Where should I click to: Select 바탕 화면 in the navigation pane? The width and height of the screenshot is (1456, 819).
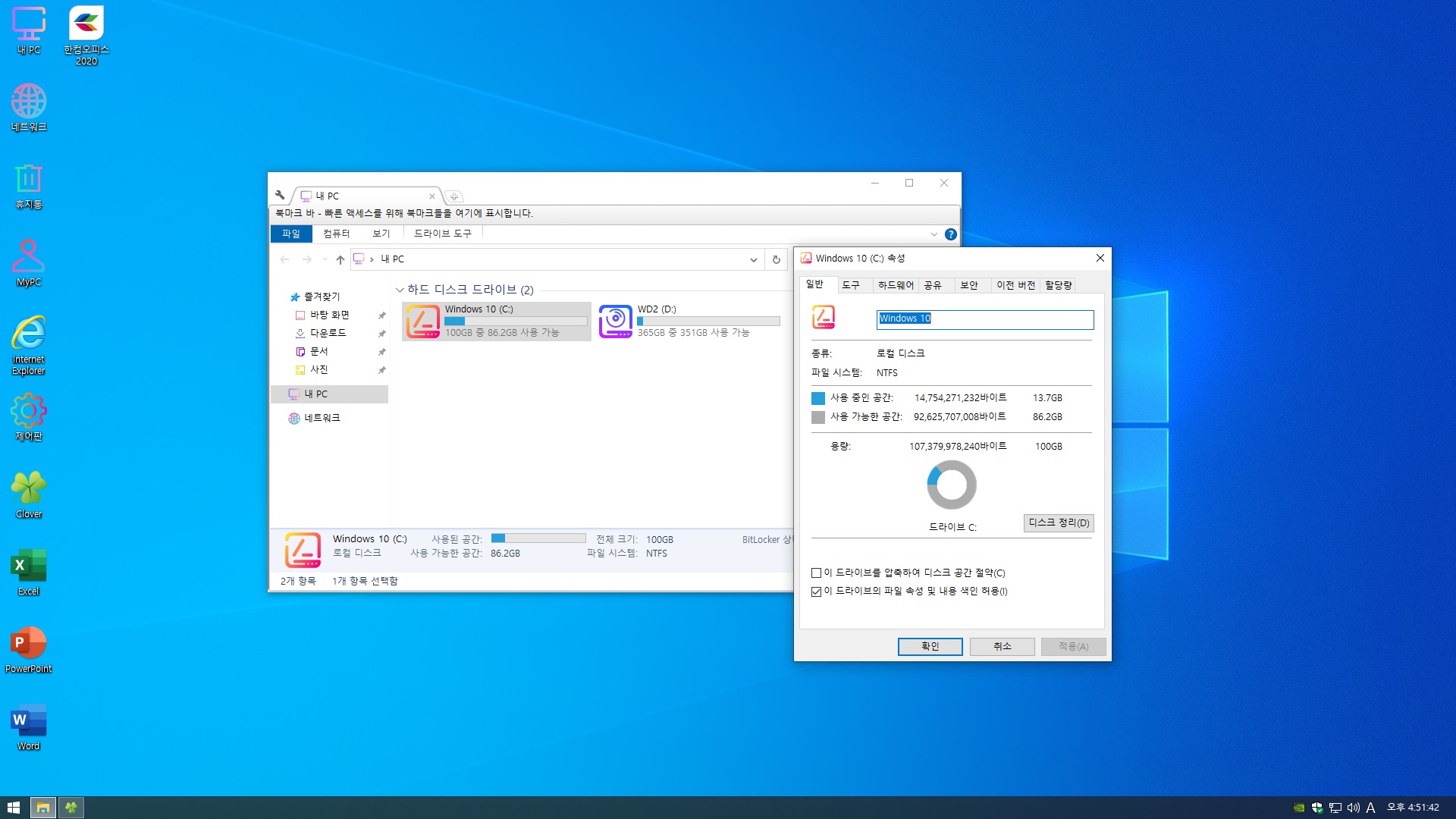[330, 315]
